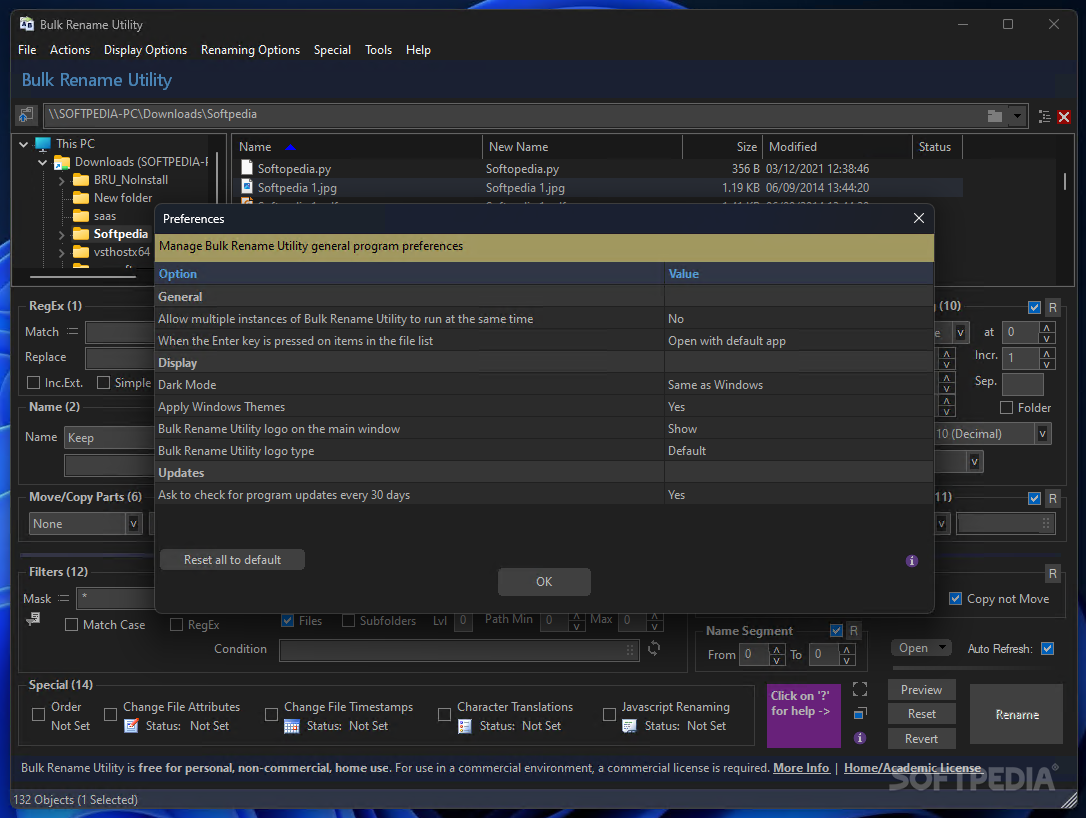Select the Softopedia.py file icon
Image resolution: width=1086 pixels, height=818 pixels.
(247, 168)
